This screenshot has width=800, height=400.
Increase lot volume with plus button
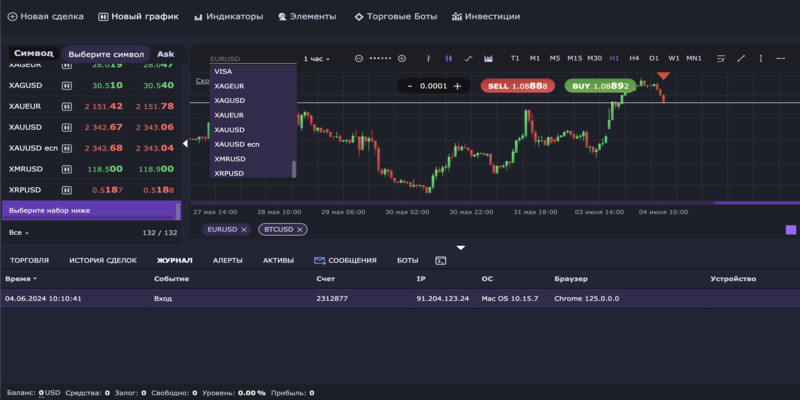(457, 86)
